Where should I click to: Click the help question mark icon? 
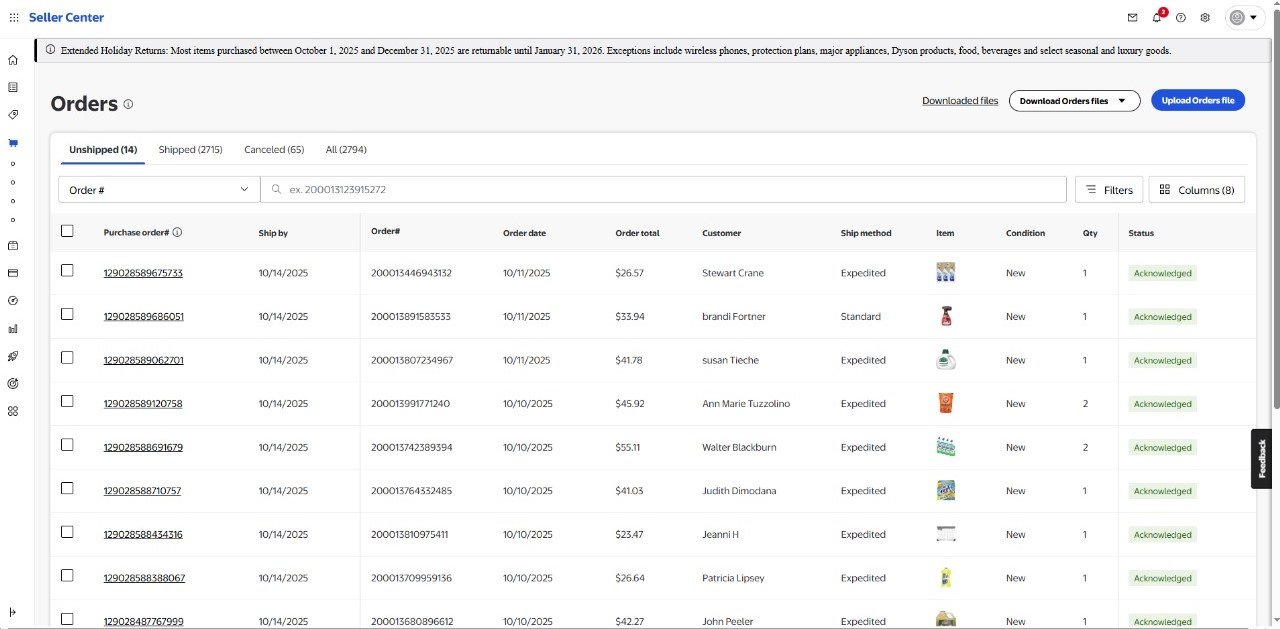1181,18
